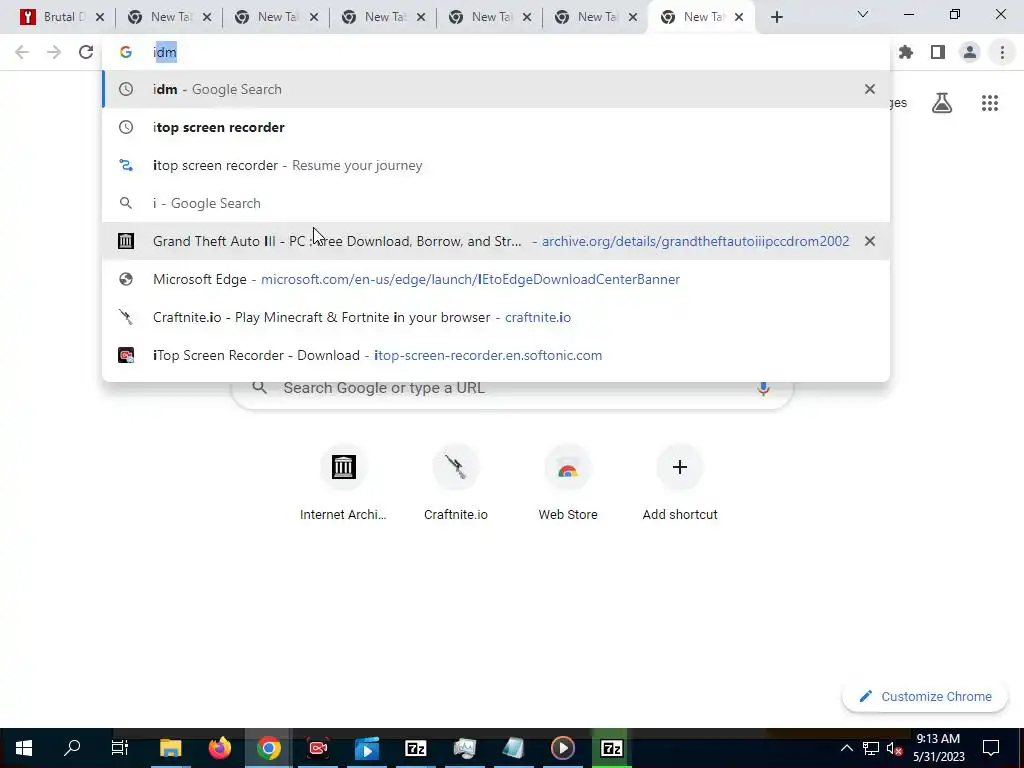Screen dimensions: 1024x768
Task: Close the Brutal tab
Action: pyautogui.click(x=100, y=17)
